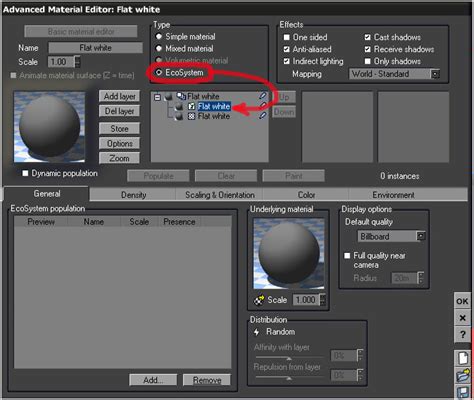Click the mixed-material type icon on the root Flat white row
This screenshot has height=400, width=474.
[x=181, y=96]
